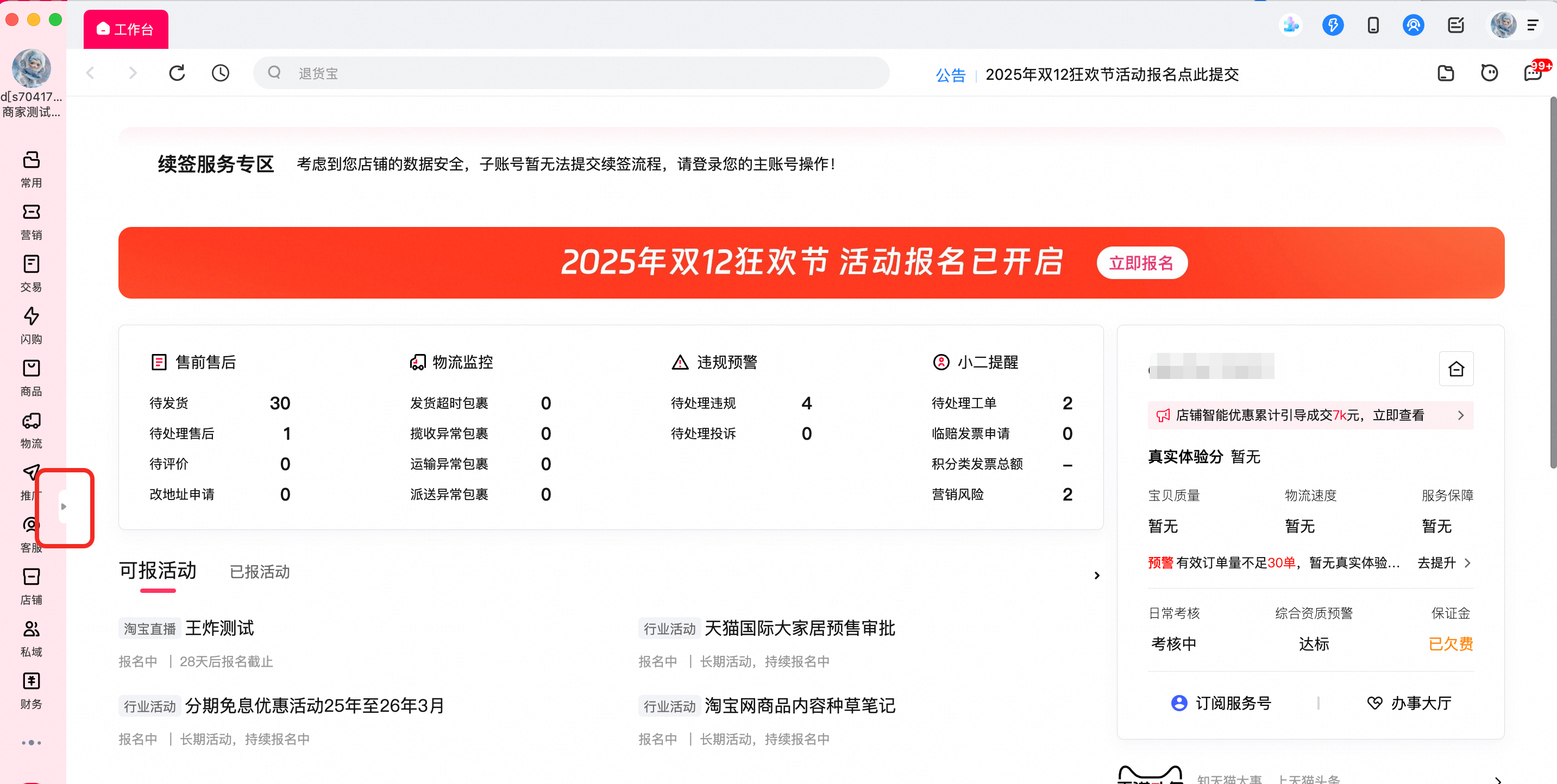This screenshot has width=1557, height=784.
Task: Click the AI assistant icon in title bar
Action: click(x=1290, y=26)
